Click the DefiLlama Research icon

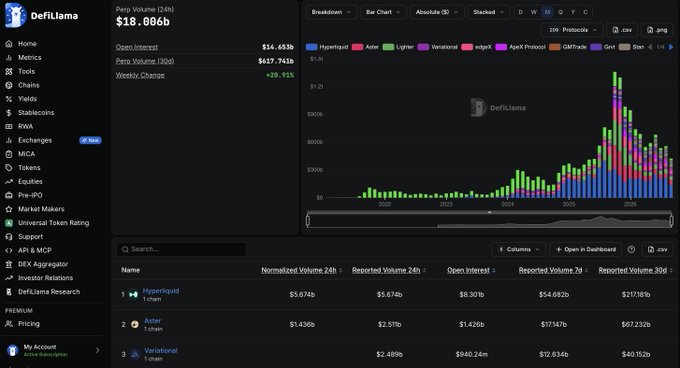tap(9, 292)
